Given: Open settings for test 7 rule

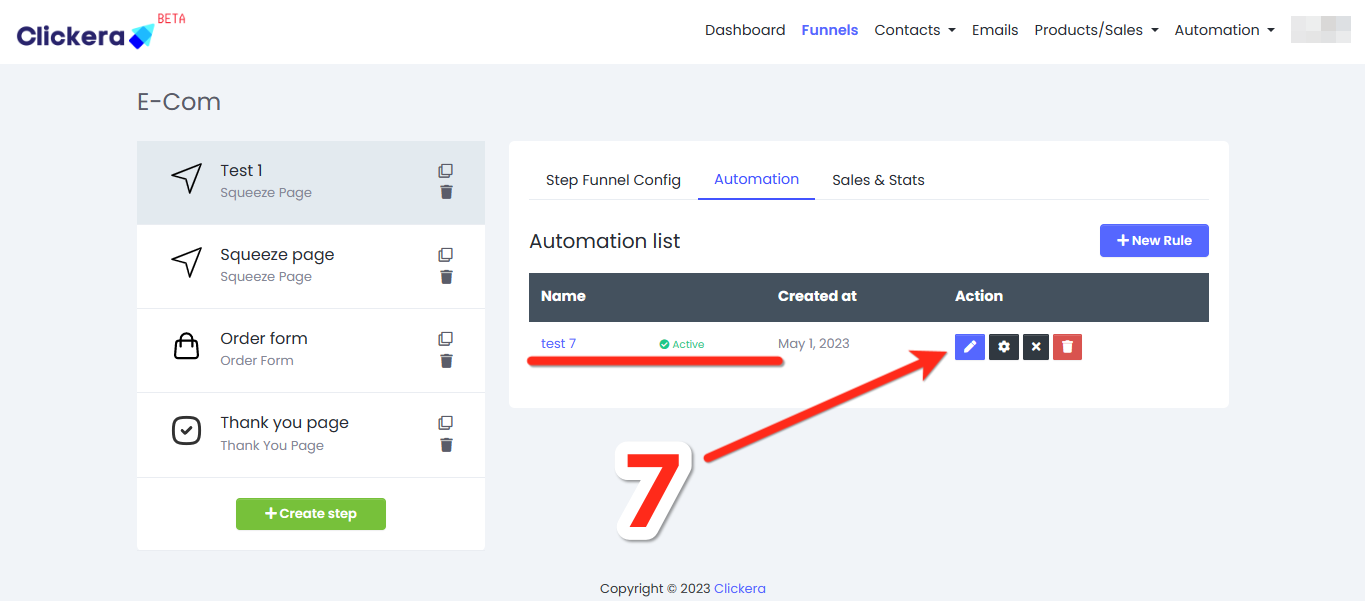Looking at the screenshot, I should point(1004,347).
